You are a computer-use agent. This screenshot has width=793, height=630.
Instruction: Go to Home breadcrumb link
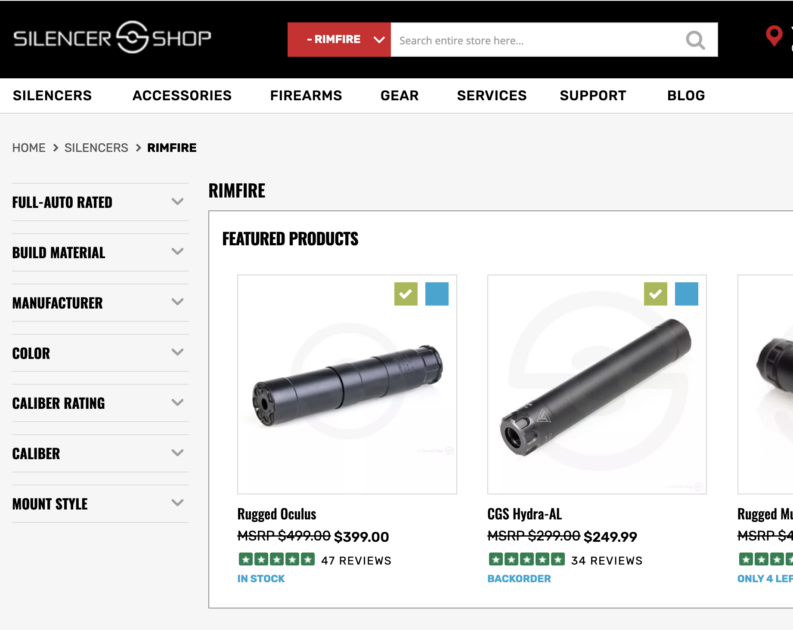point(29,148)
